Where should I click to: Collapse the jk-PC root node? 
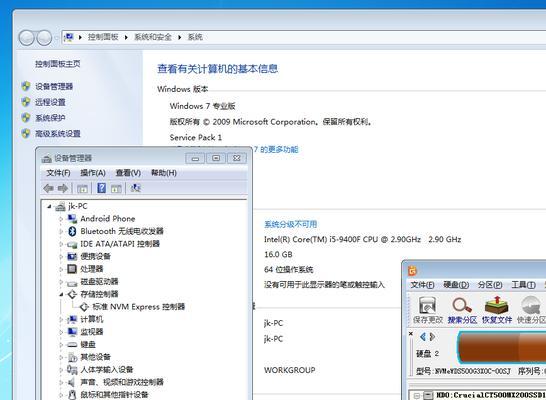49,206
